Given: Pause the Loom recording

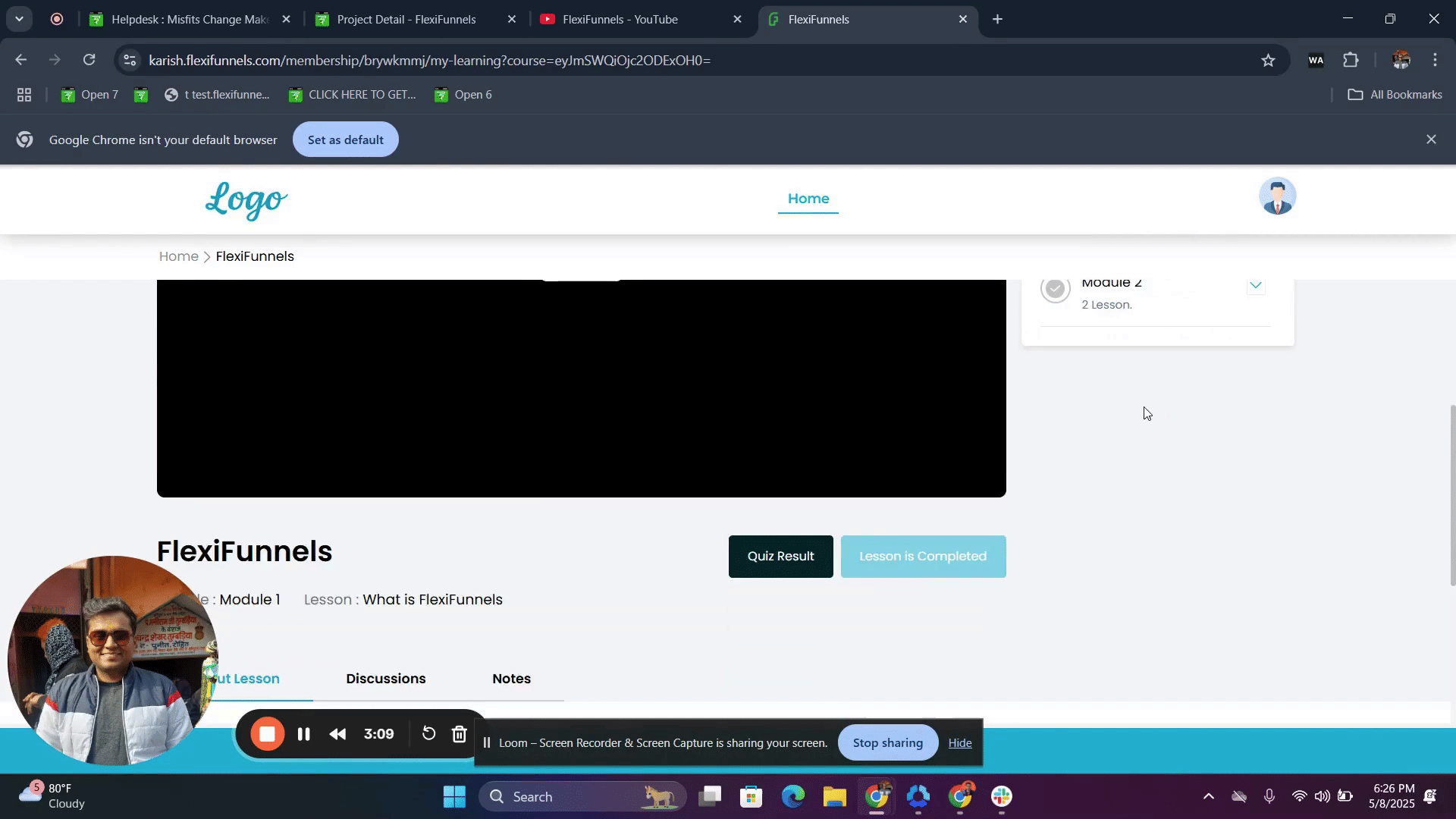Looking at the screenshot, I should 303,734.
